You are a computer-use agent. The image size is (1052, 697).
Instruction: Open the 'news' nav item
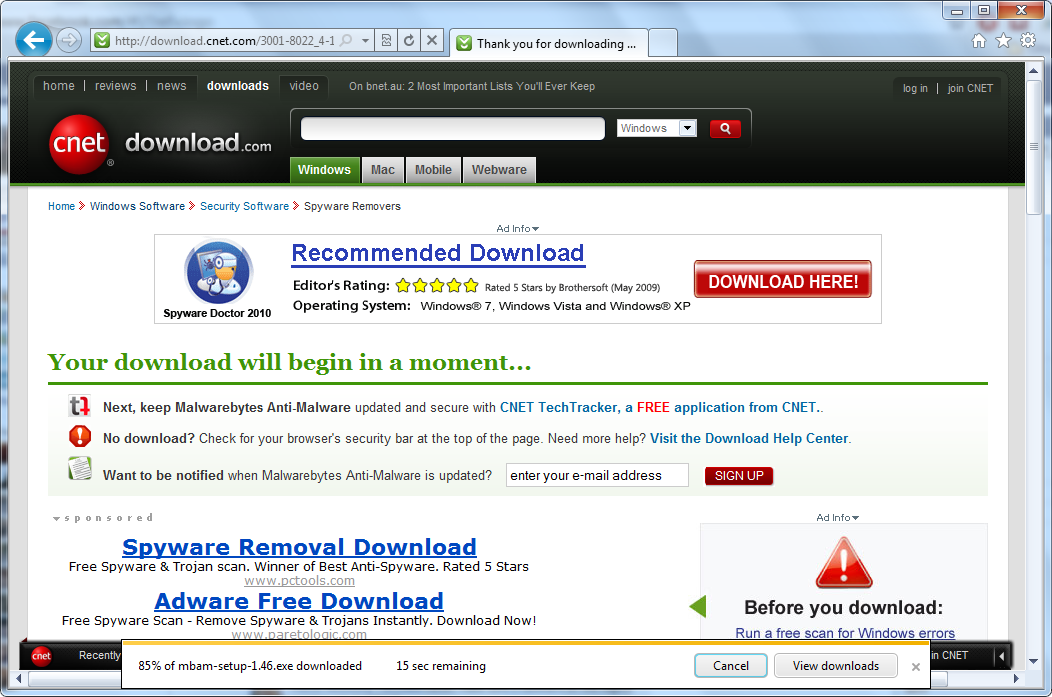(172, 86)
